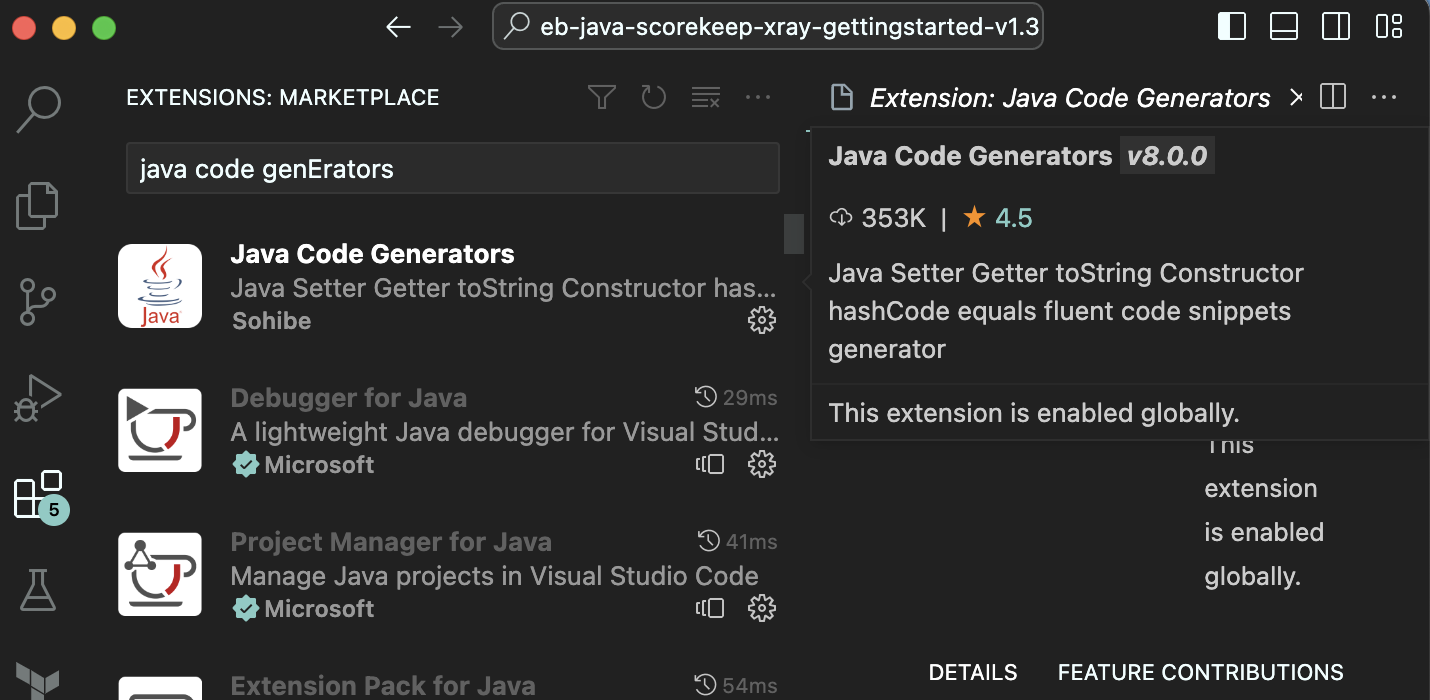Viewport: 1430px width, 700px height.
Task: Select Debugger for Java extension entry
Action: (x=448, y=430)
